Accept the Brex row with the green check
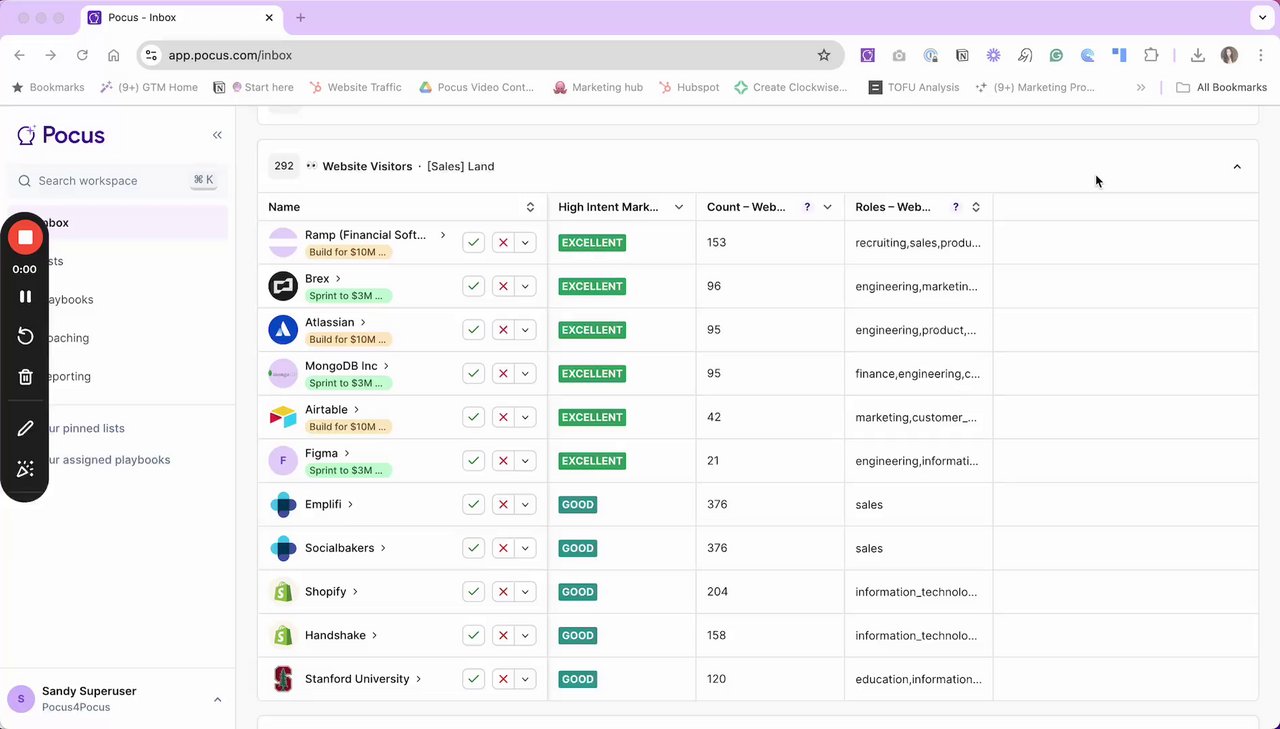Image resolution: width=1280 pixels, height=729 pixels. coord(474,286)
